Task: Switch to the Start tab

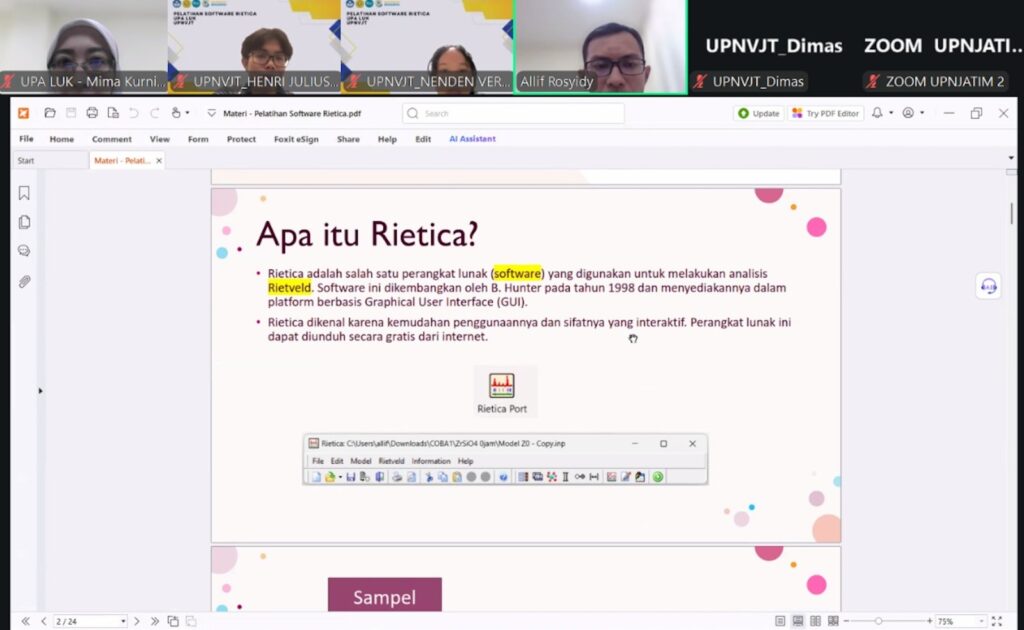Action: (x=26, y=160)
